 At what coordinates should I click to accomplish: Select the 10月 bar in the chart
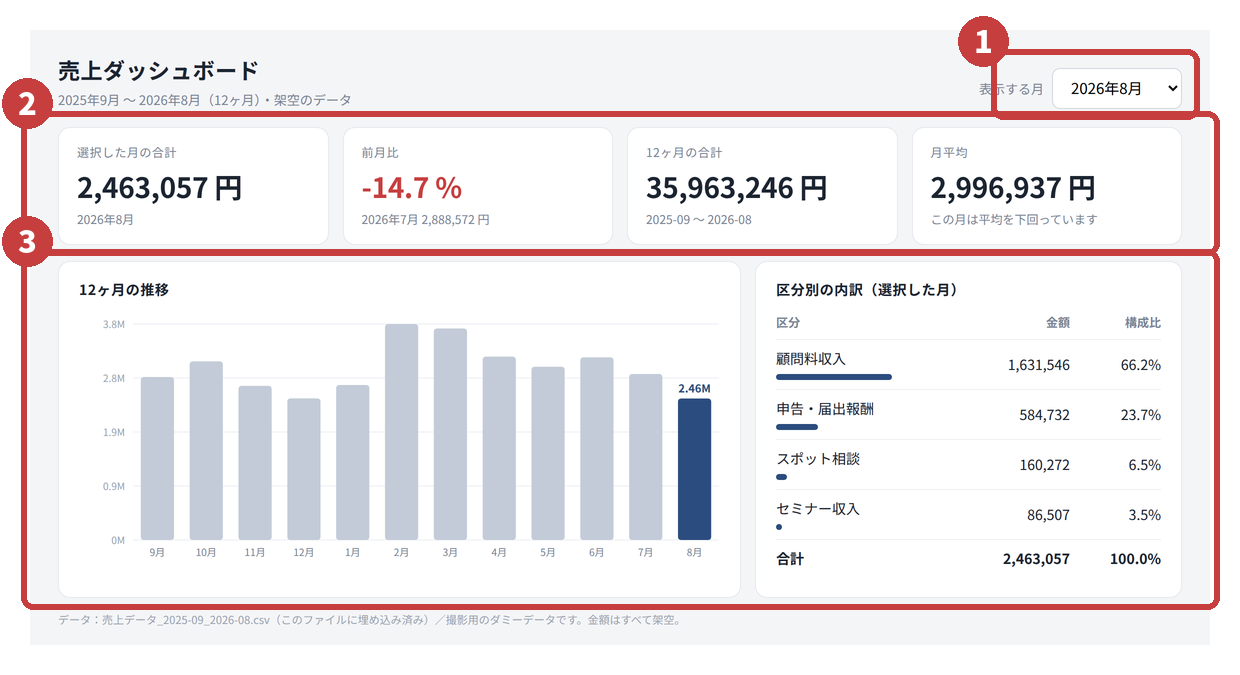click(x=206, y=451)
